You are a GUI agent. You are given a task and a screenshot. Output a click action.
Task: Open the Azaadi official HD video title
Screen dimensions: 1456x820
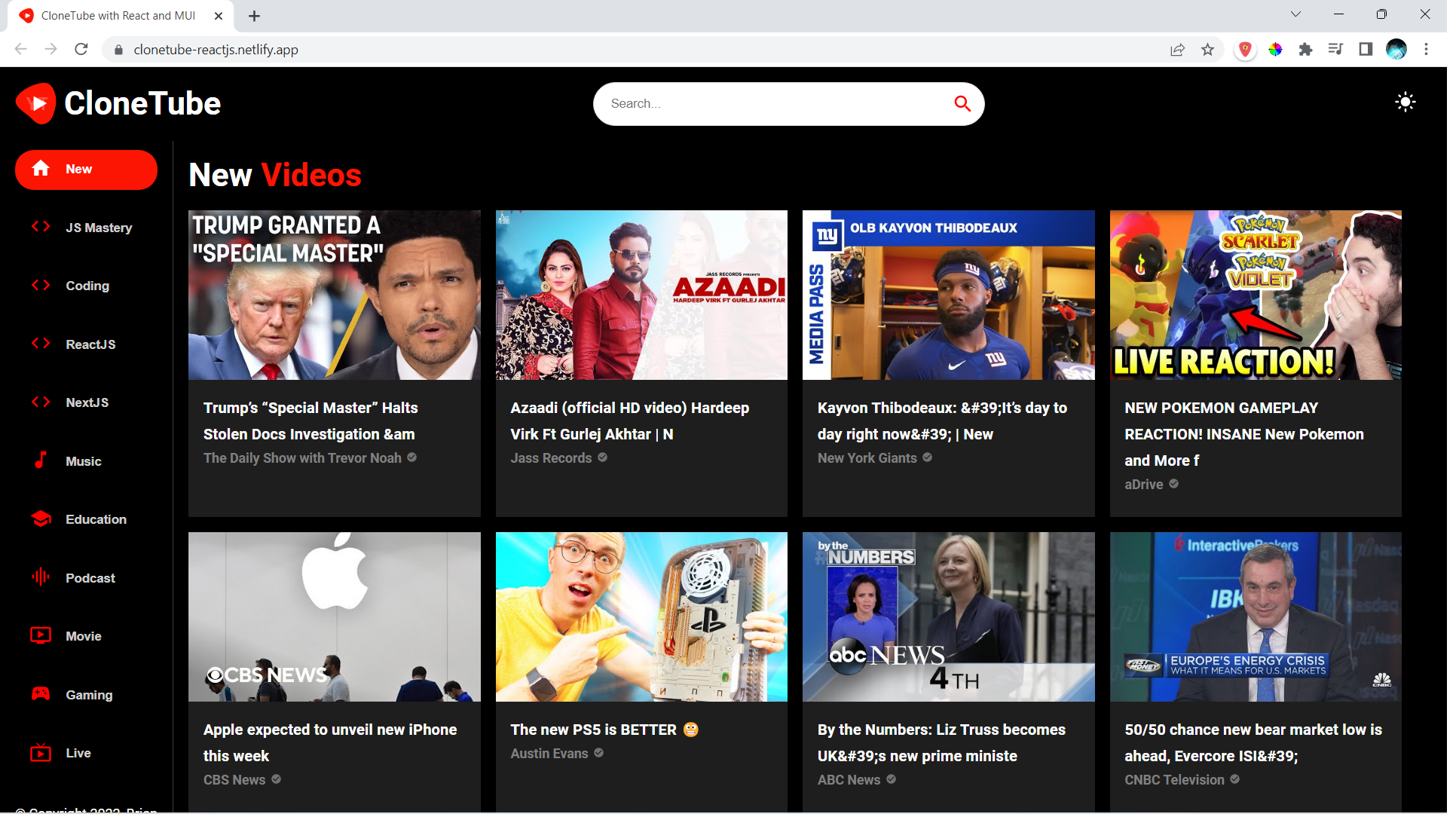(634, 424)
